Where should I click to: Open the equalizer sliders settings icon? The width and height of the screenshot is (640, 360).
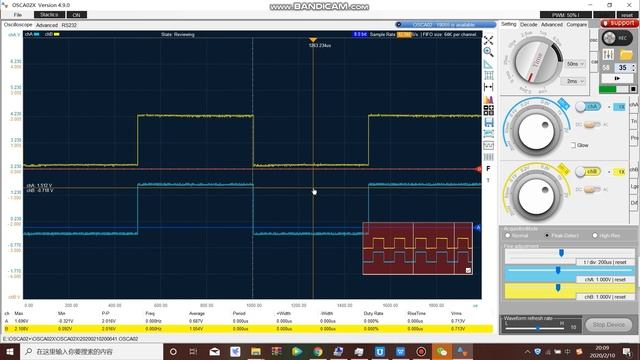click(x=608, y=54)
